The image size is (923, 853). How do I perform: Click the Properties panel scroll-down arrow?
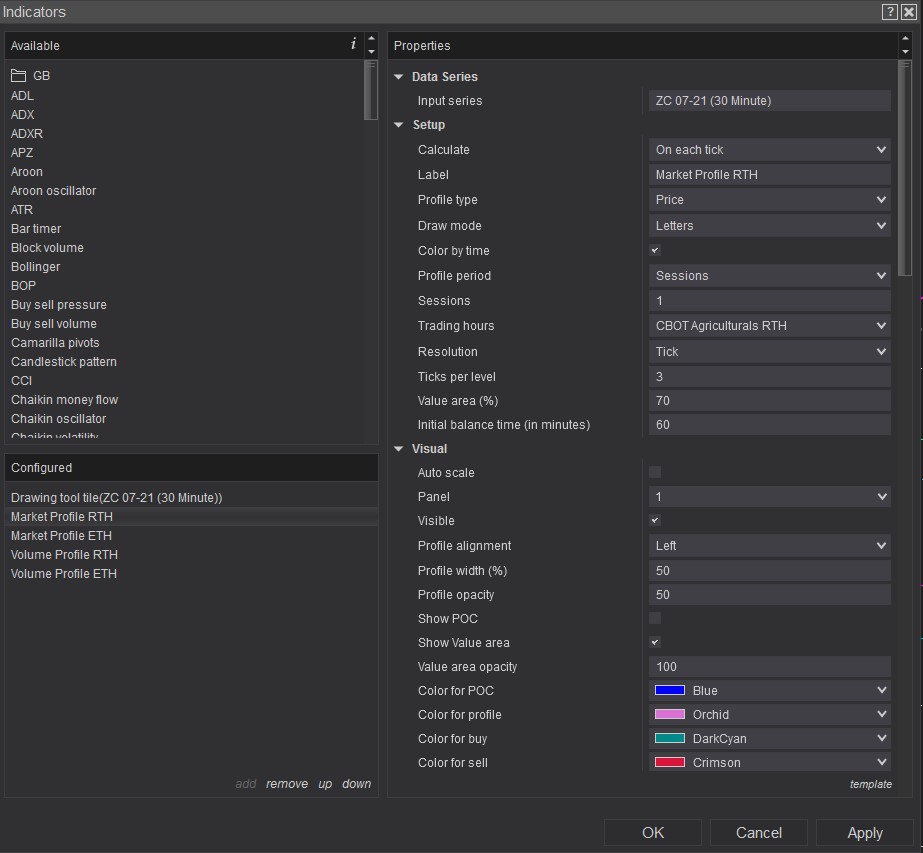click(x=906, y=52)
